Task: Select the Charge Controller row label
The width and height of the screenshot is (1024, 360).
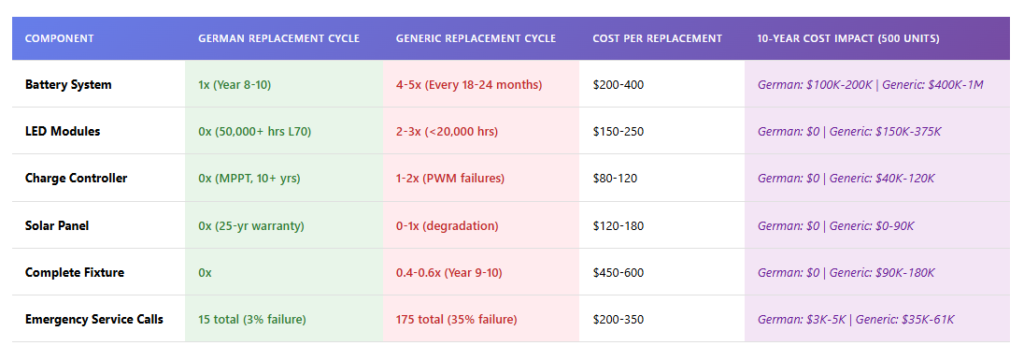Action: click(x=76, y=178)
